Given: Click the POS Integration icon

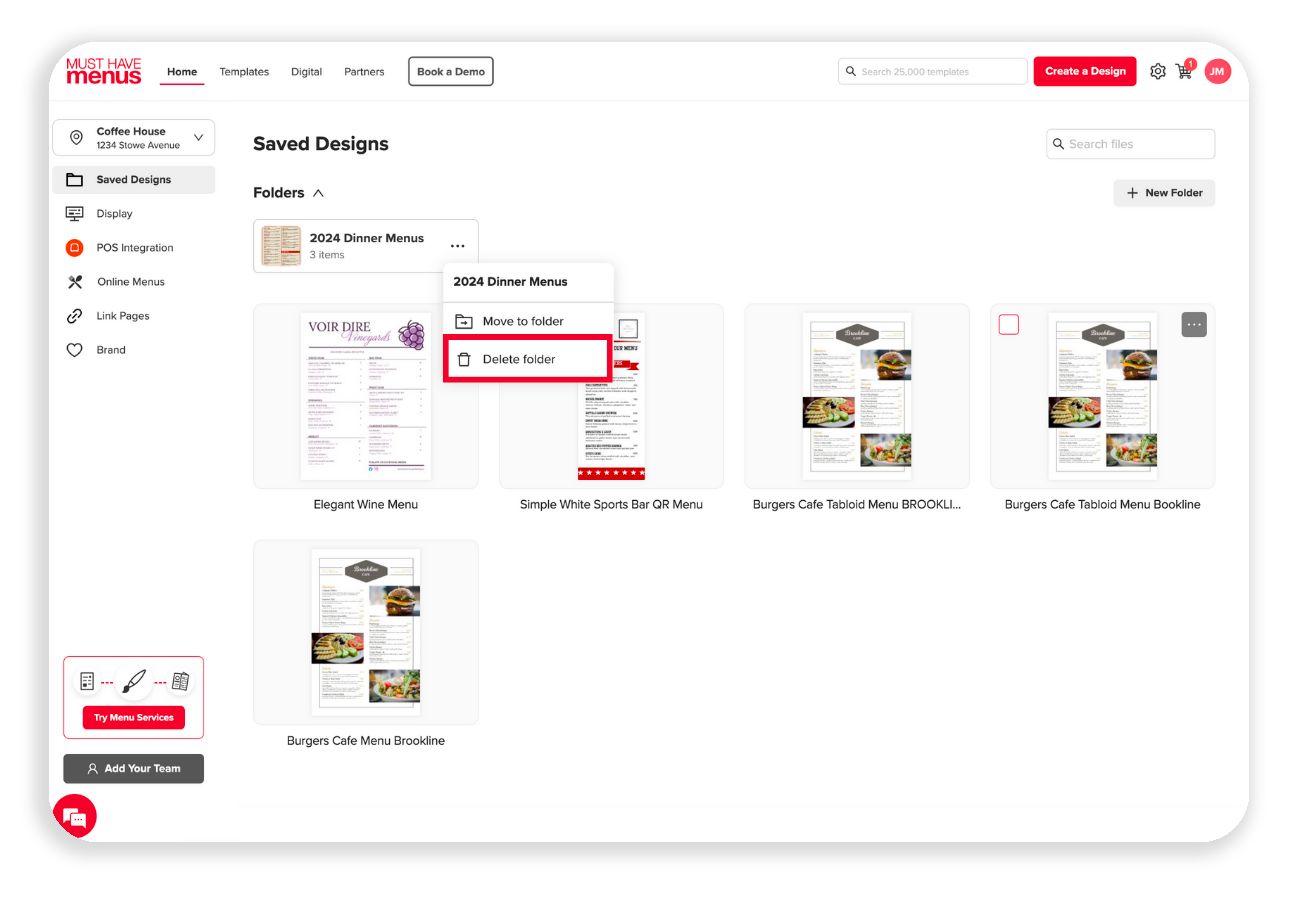Looking at the screenshot, I should (74, 248).
